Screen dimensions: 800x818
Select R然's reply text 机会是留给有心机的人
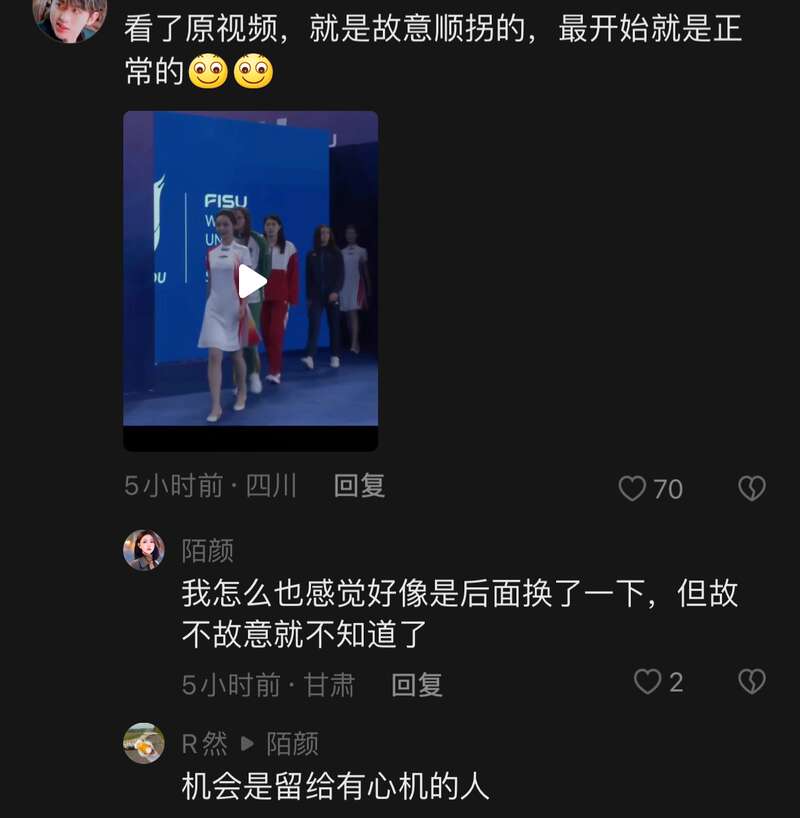[336, 786]
